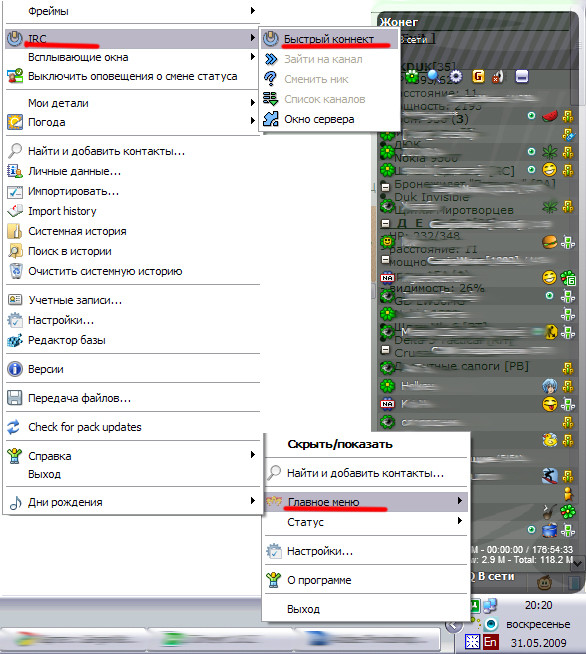Click the Total: 118.2 M traffic counter text
Viewport: 586px width, 654px height.
click(544, 560)
